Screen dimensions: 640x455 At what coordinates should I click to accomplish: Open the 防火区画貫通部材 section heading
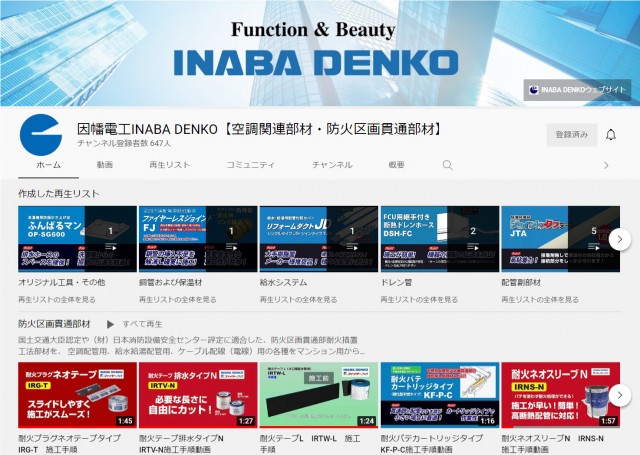click(54, 324)
